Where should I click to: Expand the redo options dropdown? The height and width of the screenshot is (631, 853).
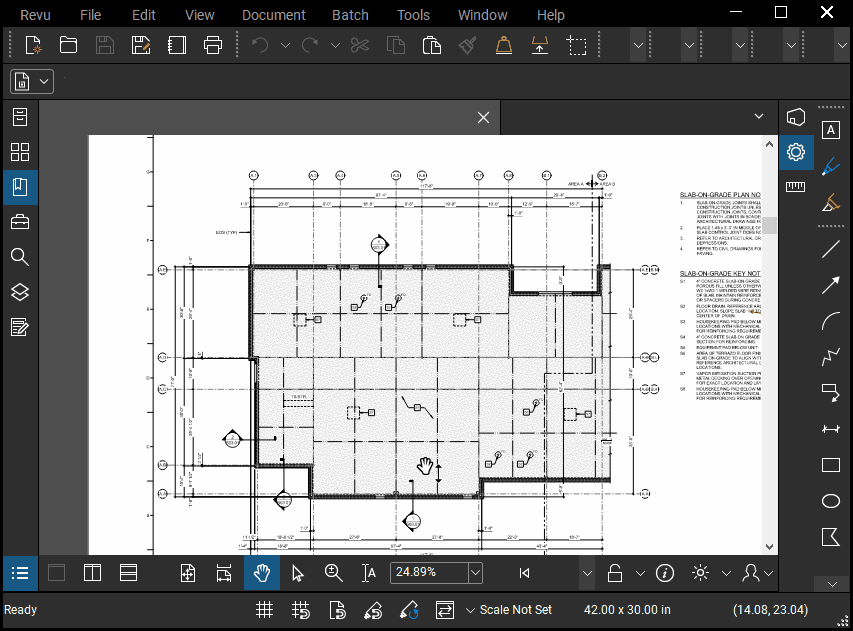click(335, 45)
